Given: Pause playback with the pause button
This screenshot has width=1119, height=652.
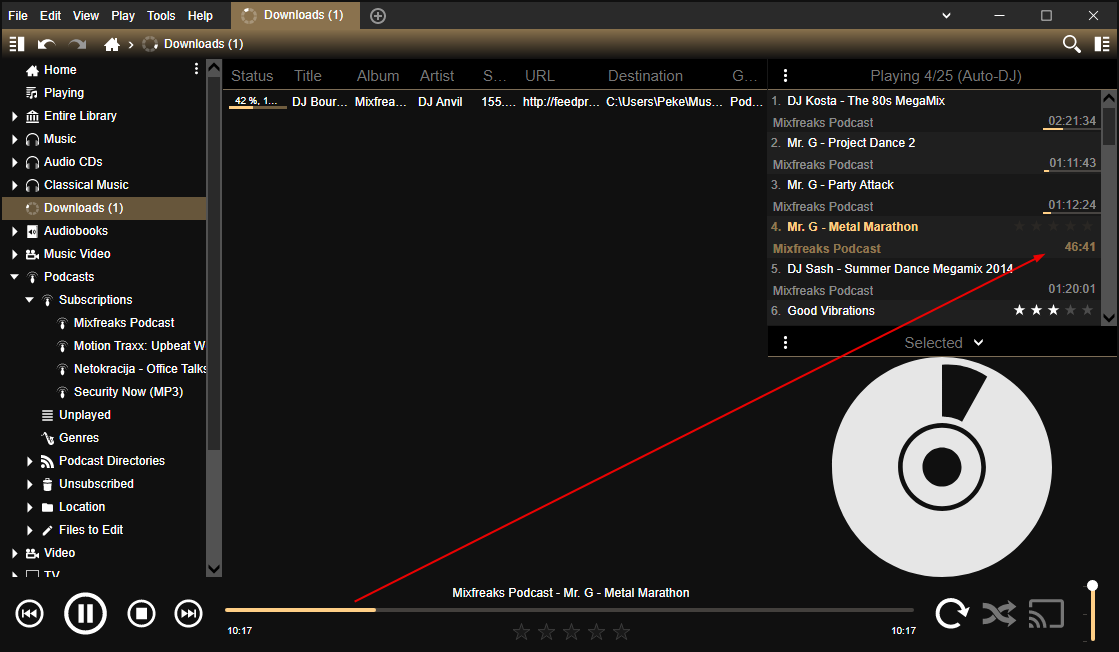Looking at the screenshot, I should coord(85,613).
